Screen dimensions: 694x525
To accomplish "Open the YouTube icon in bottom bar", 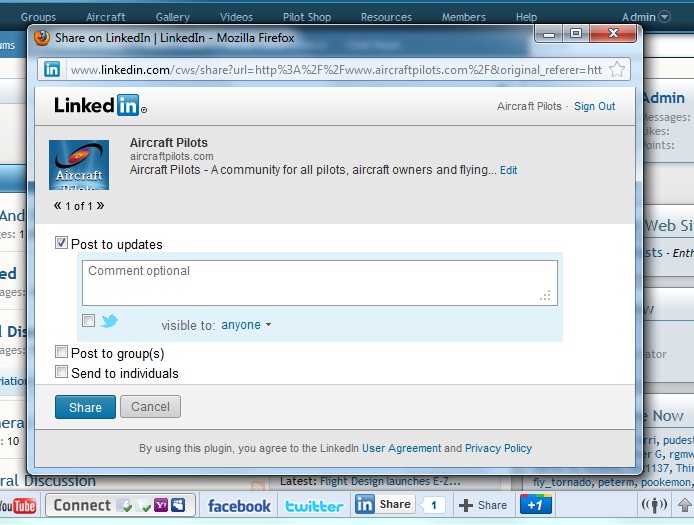I will pos(18,506).
